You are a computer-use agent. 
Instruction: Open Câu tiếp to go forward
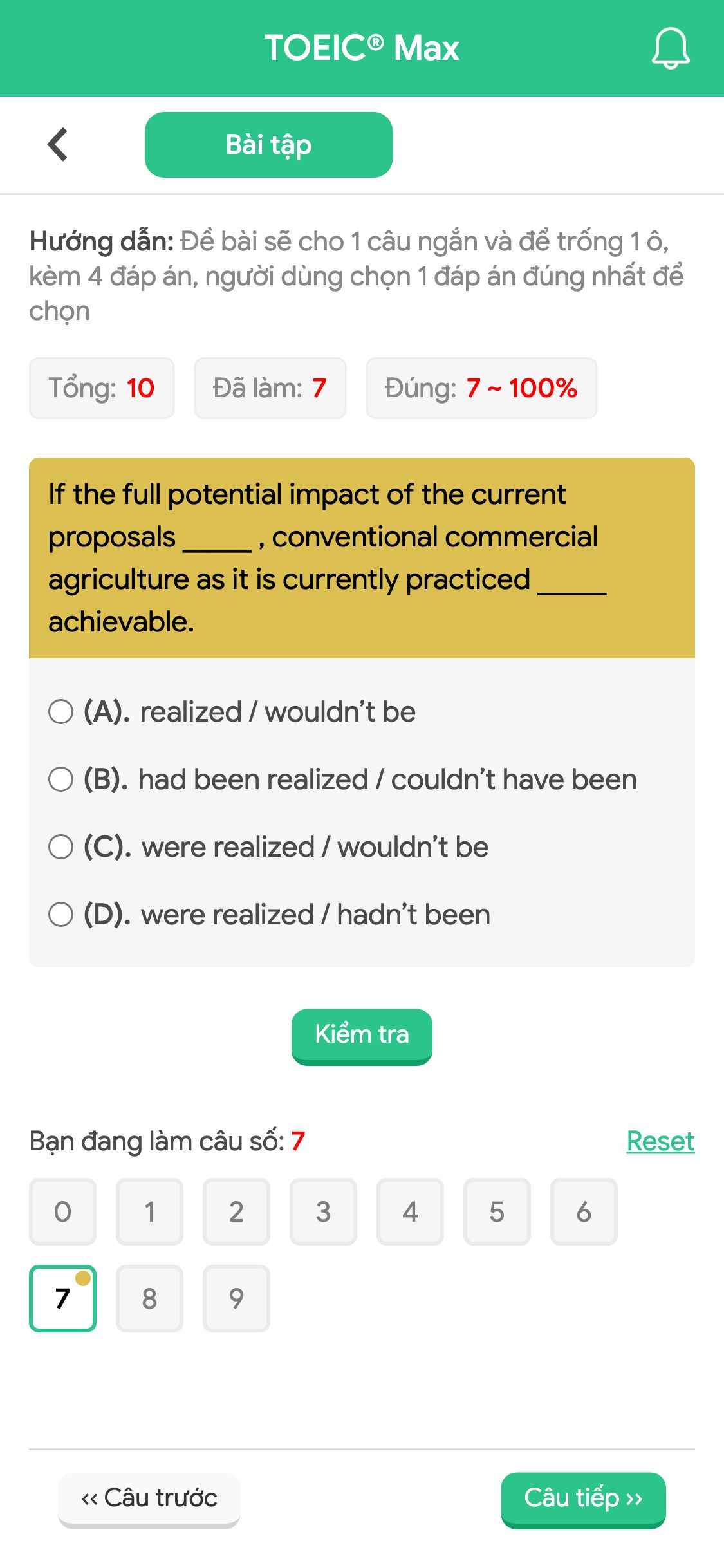tap(583, 1500)
